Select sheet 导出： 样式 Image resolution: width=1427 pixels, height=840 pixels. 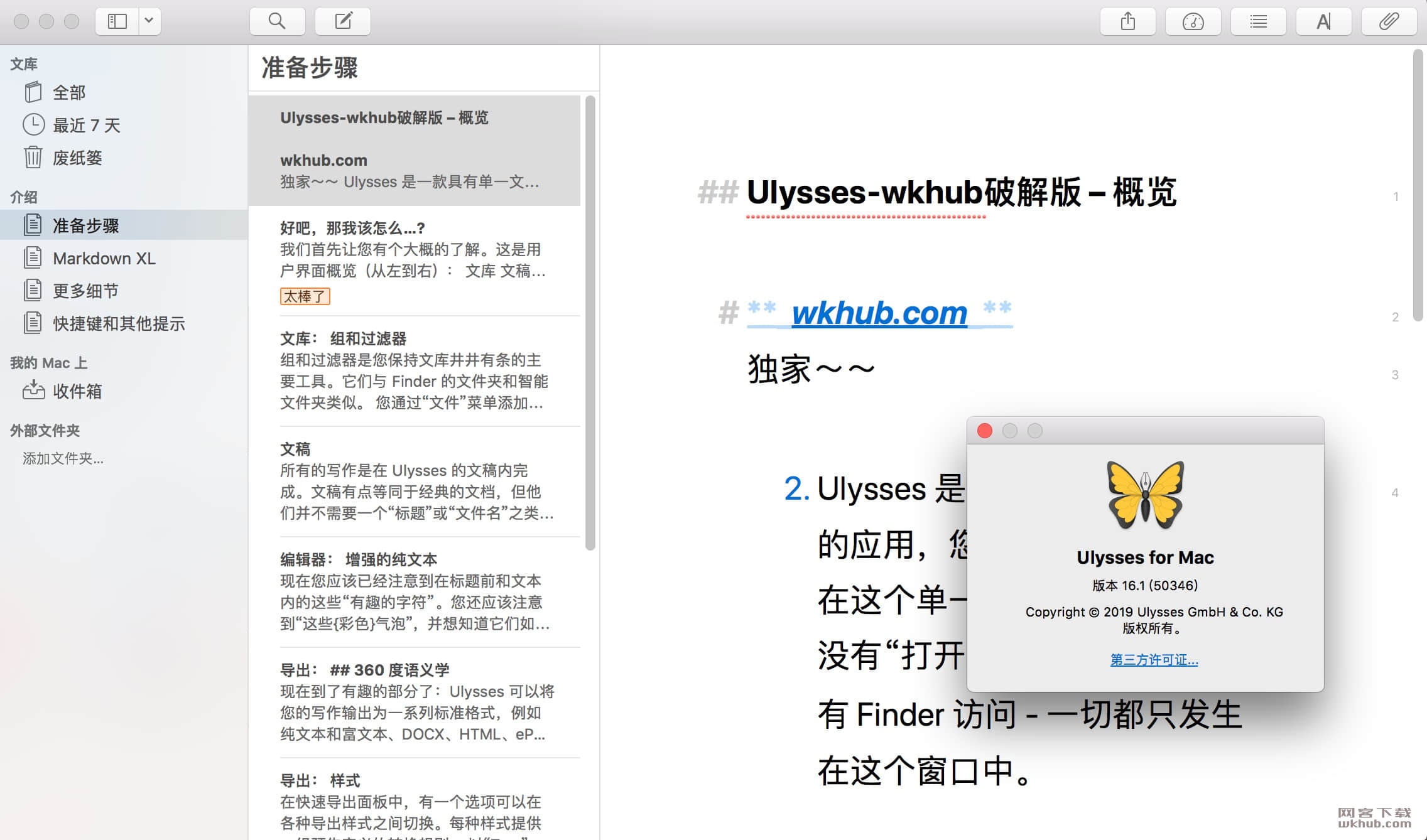[415, 800]
